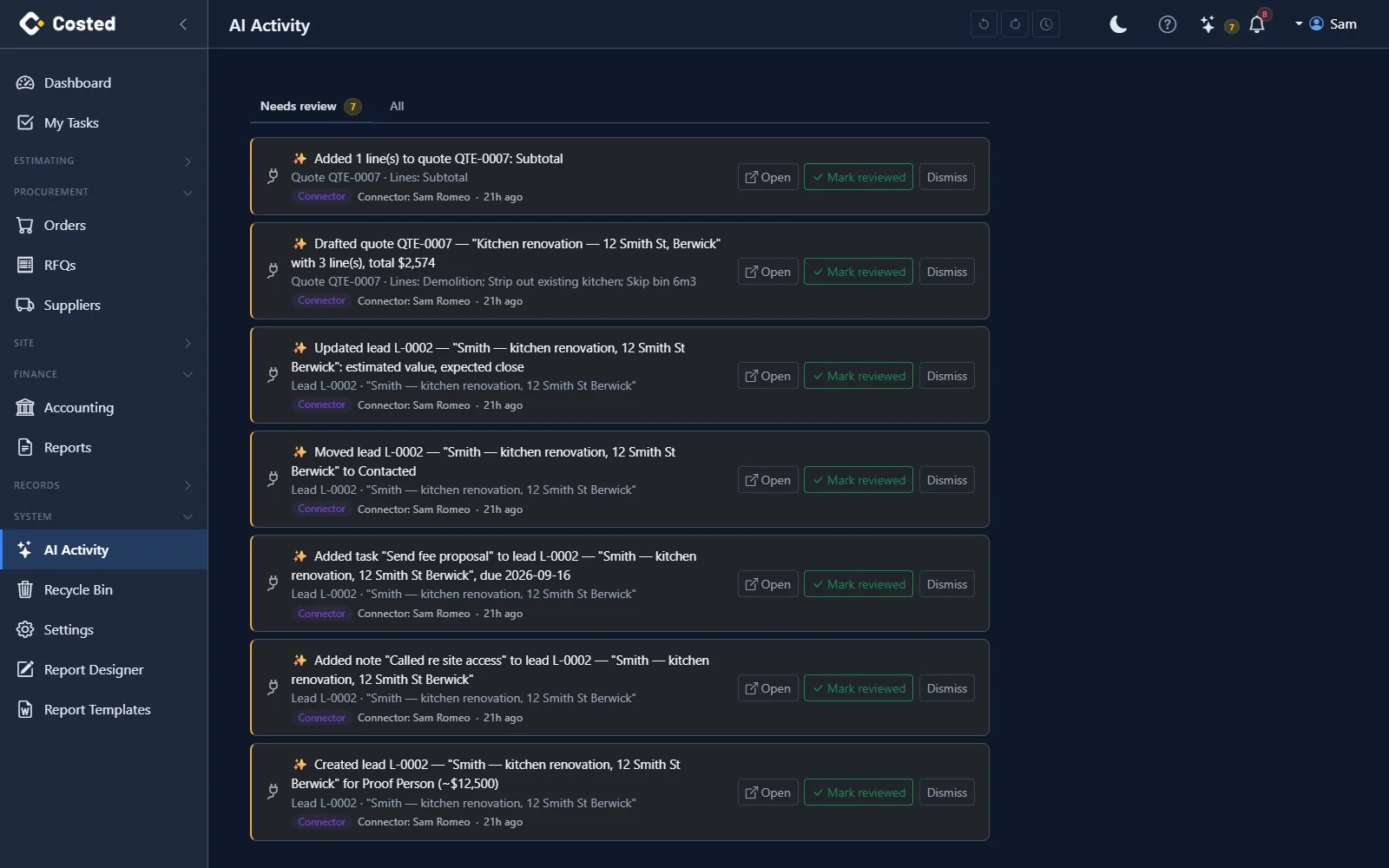Open the AI sparkle icon in the header
Image resolution: width=1389 pixels, height=868 pixels.
1208,24
